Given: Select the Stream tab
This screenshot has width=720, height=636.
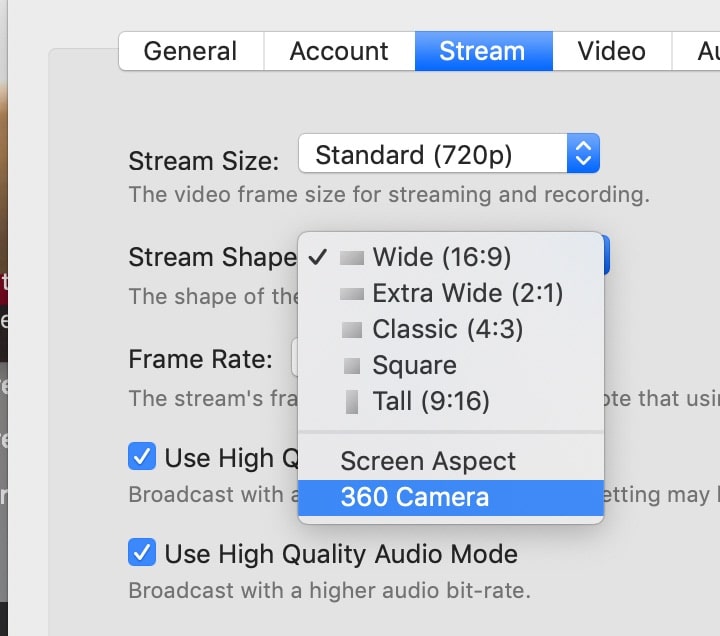Looking at the screenshot, I should tap(484, 51).
